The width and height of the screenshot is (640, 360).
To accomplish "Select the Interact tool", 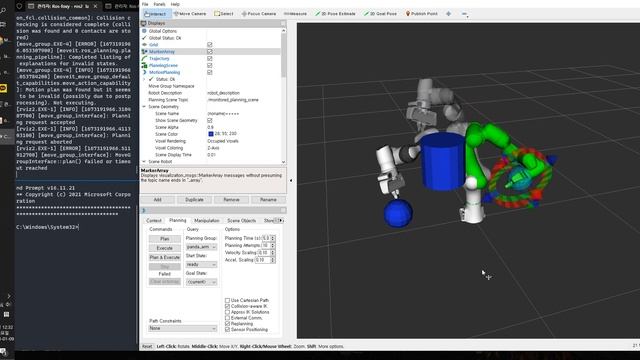I will [156, 13].
